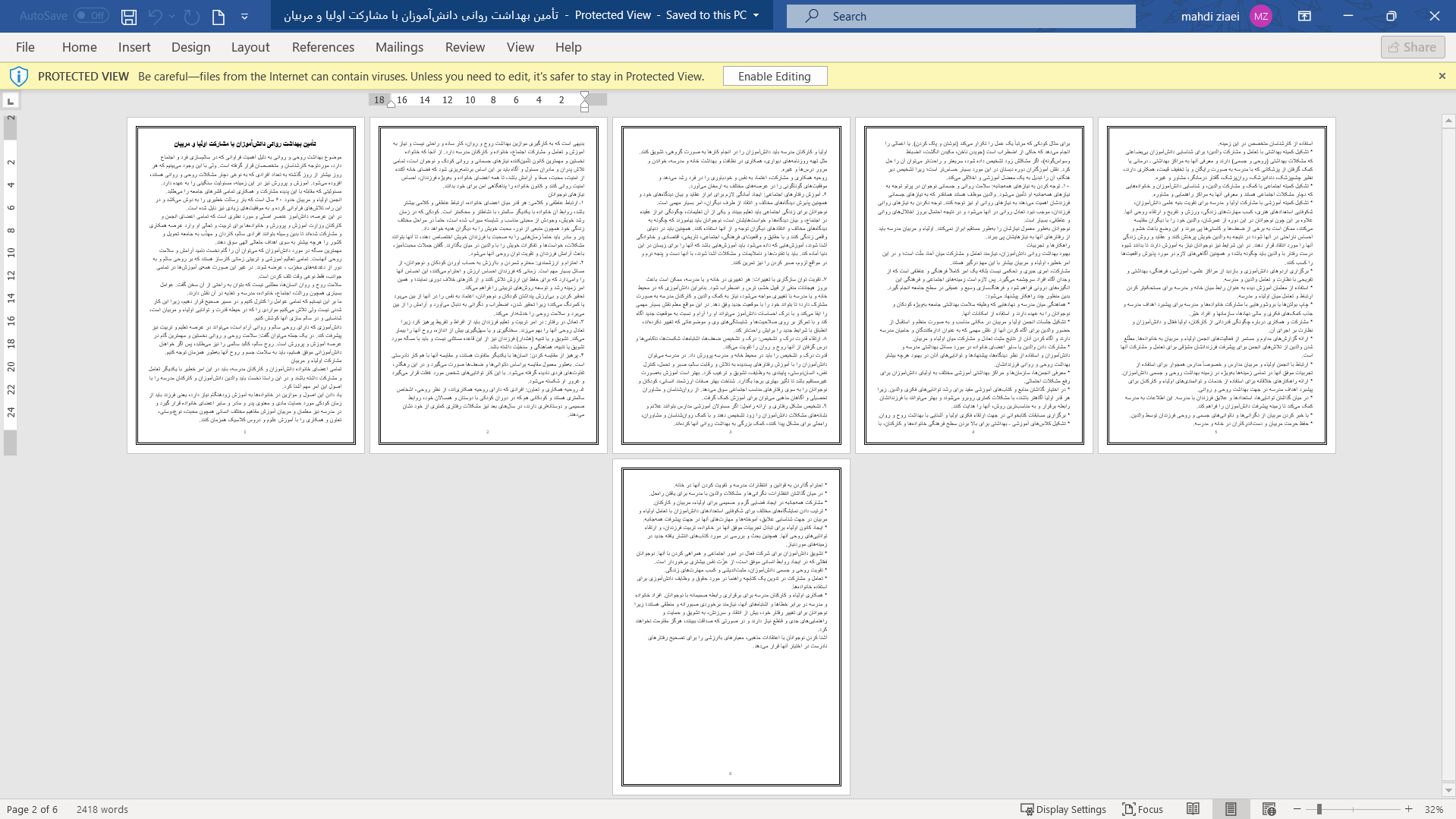Open the Design tab
This screenshot has width=1456, height=819.
[x=191, y=47]
